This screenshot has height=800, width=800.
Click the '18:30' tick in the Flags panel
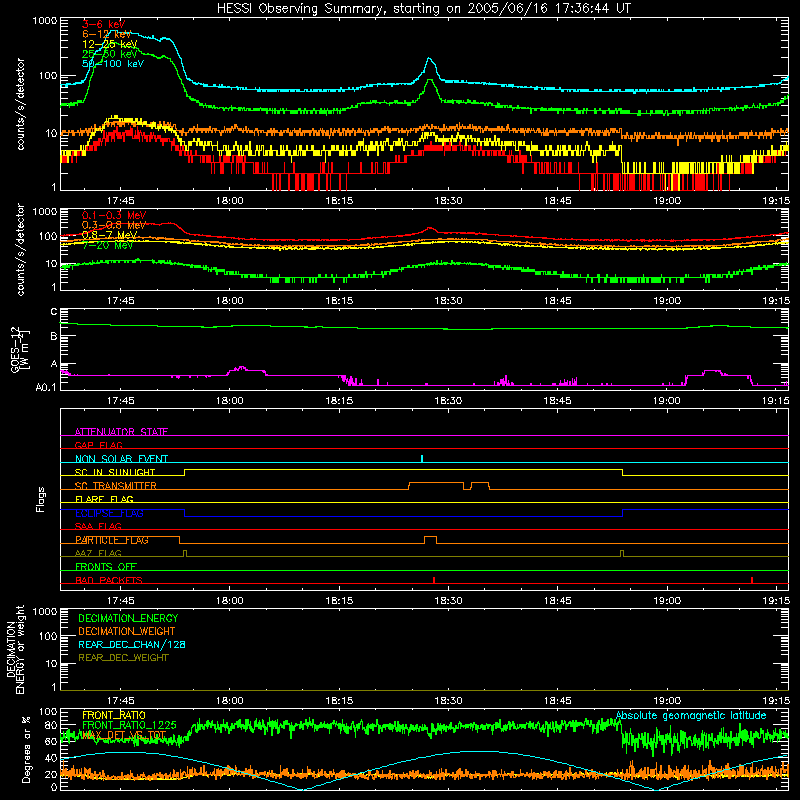coord(448,601)
